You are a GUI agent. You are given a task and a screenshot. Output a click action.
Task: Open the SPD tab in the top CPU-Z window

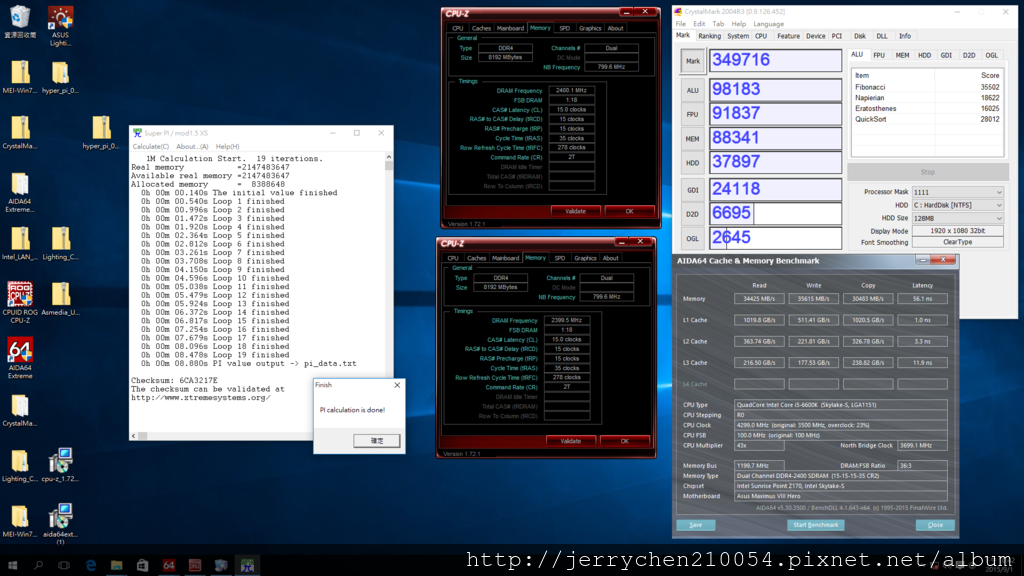[x=564, y=28]
